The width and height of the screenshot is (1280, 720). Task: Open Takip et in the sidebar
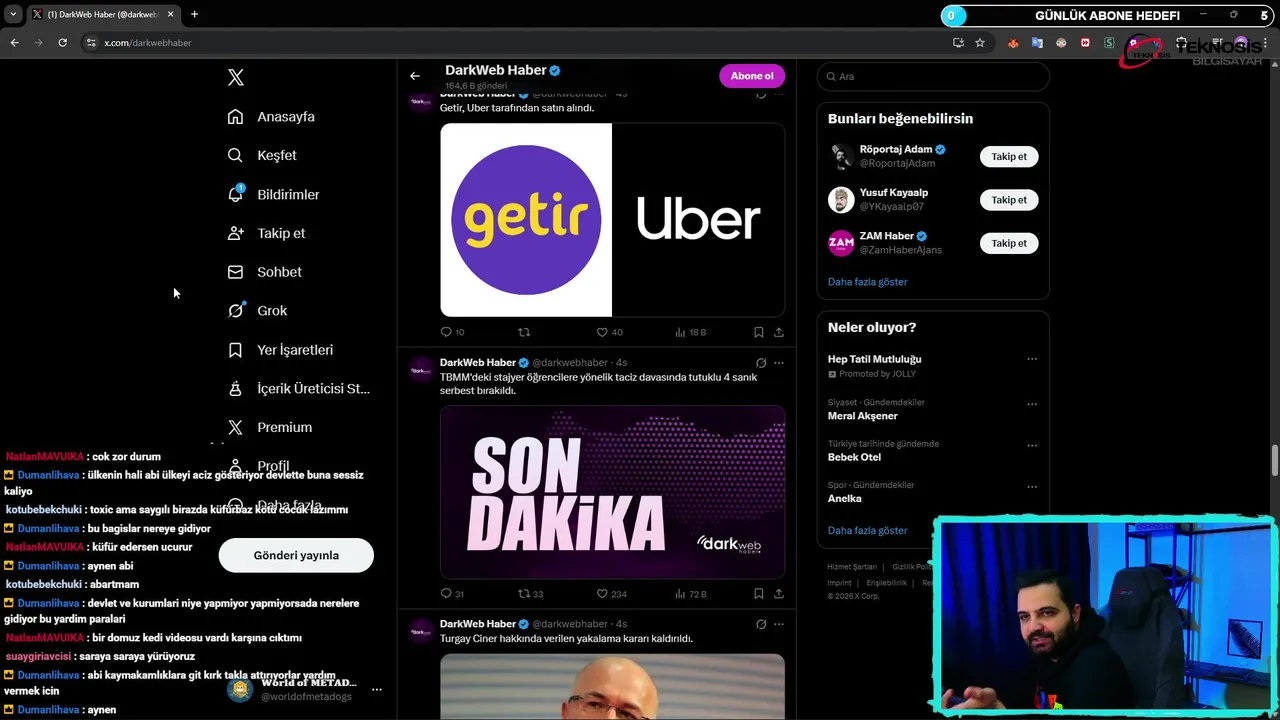point(266,233)
